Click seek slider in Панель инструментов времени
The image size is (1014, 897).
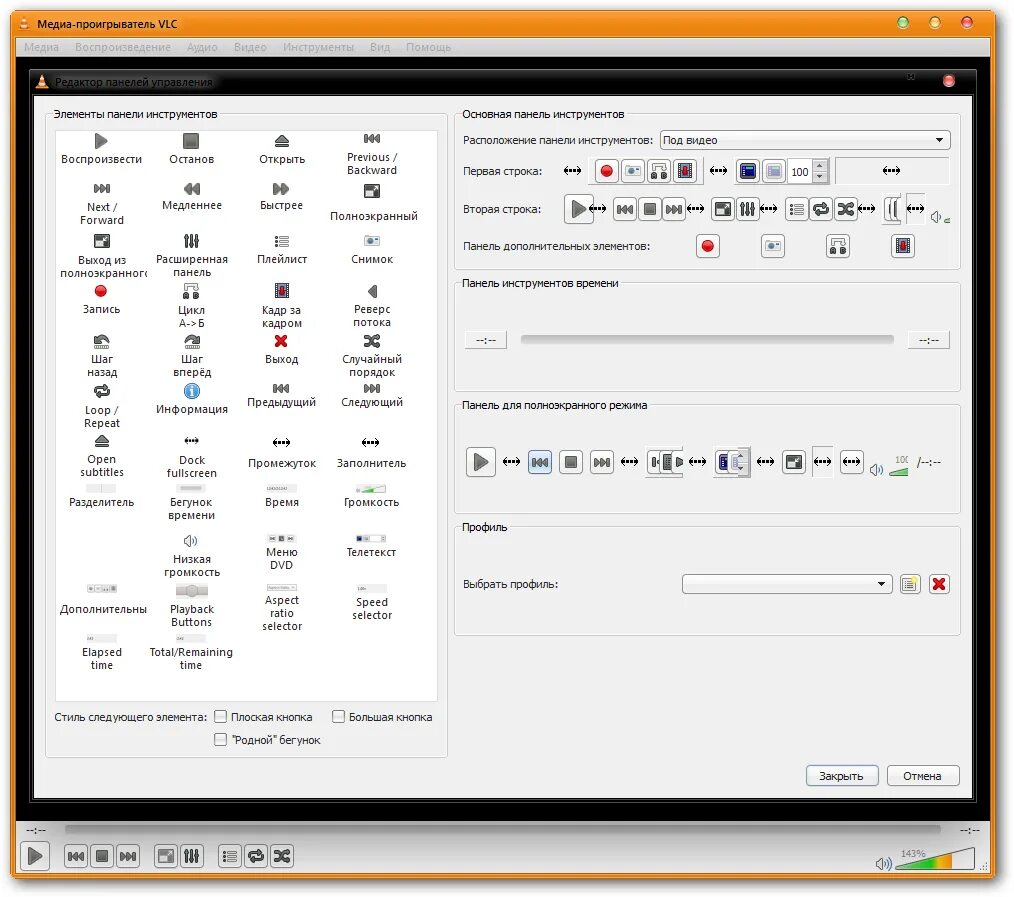[x=707, y=340]
